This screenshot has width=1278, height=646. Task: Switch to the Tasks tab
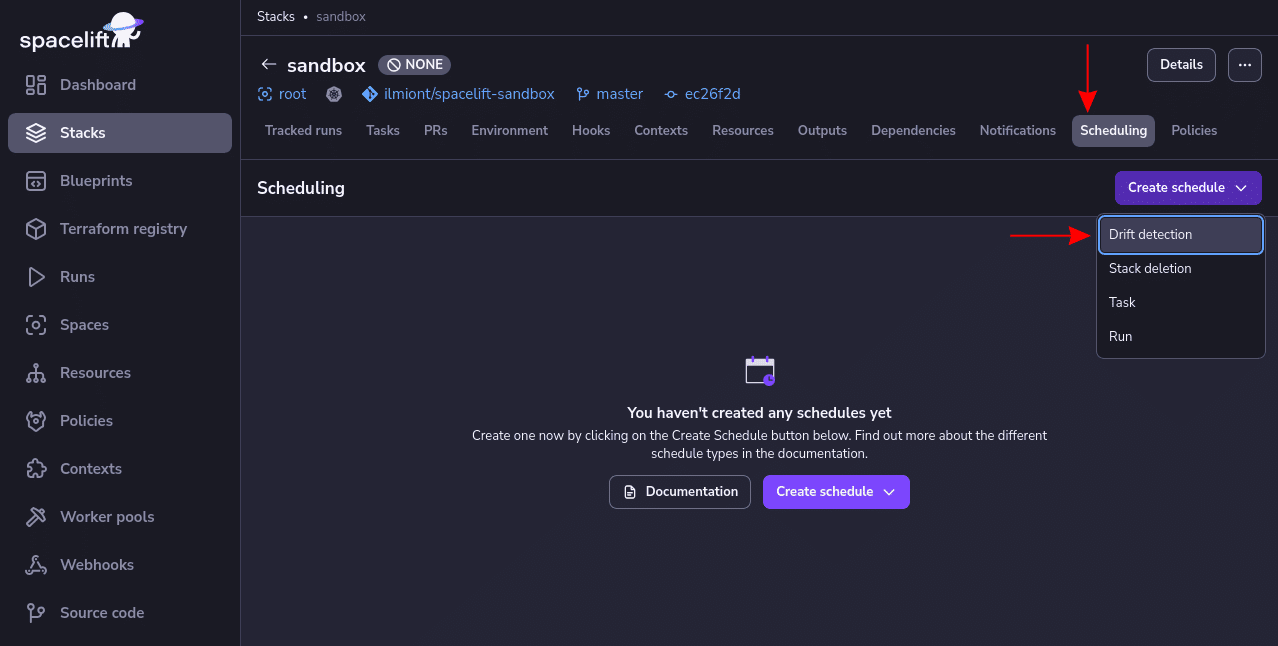coord(383,131)
